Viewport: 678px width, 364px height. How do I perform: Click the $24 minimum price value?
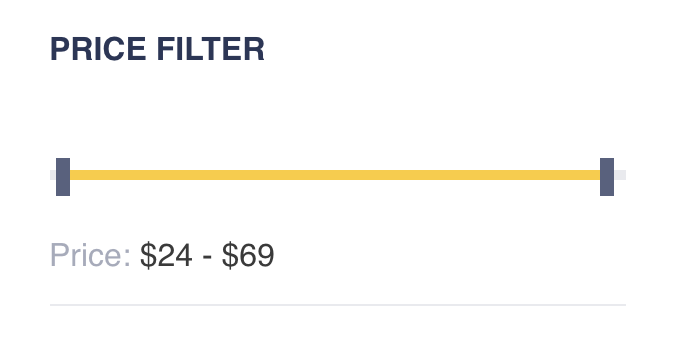click(166, 255)
